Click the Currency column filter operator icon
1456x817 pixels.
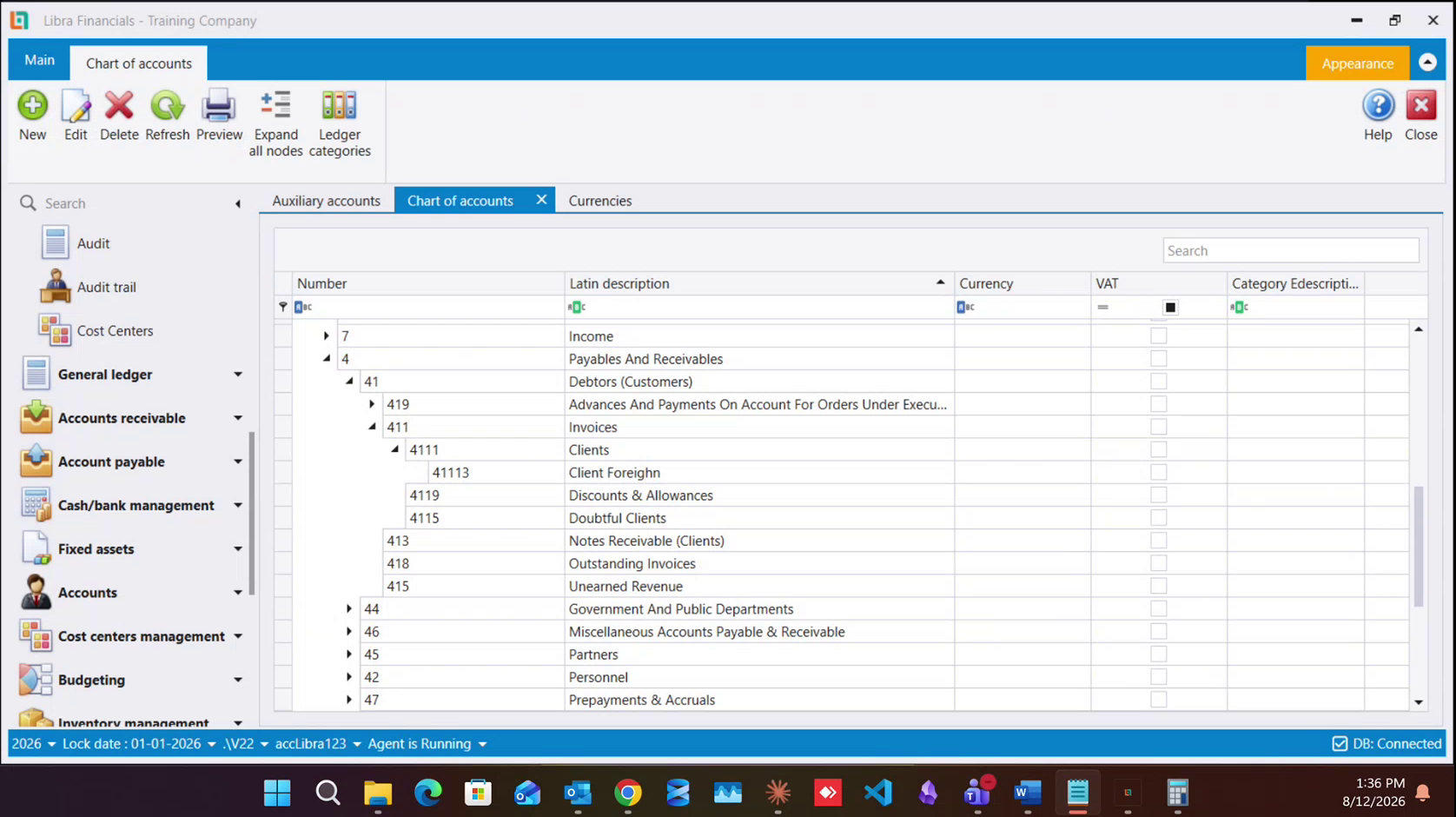965,307
